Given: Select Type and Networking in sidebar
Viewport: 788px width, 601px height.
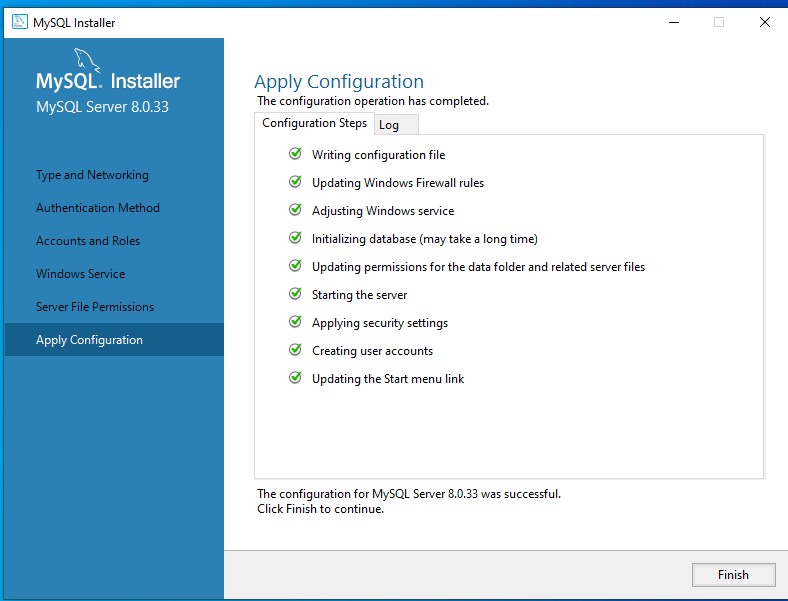Looking at the screenshot, I should coord(92,175).
